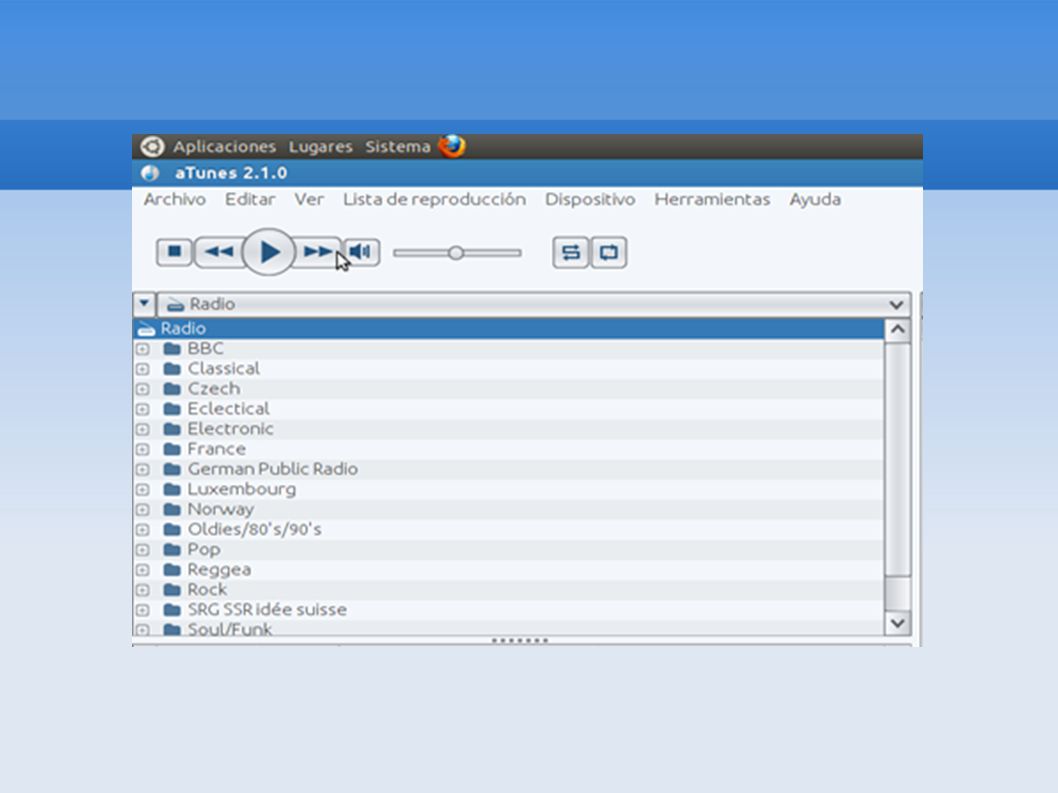1058x793 pixels.
Task: Open the Herramientas menu
Action: [713, 200]
